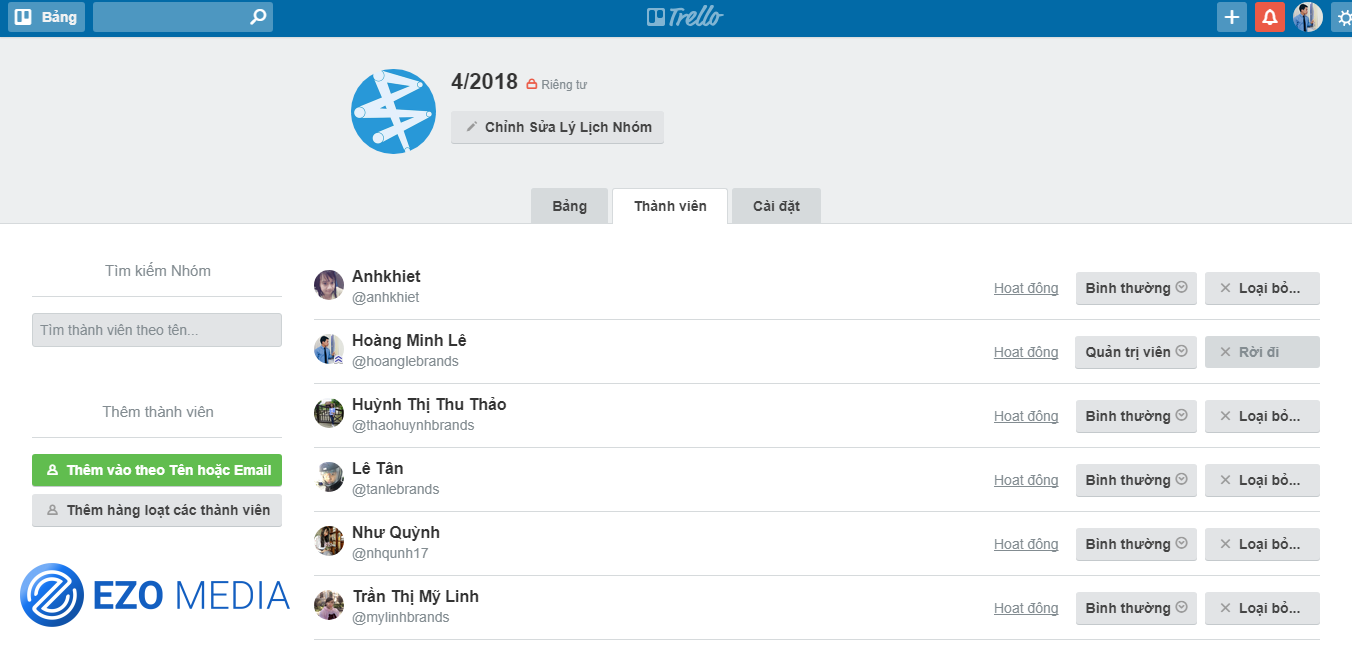Click the name Hoàng Minh Lê
Screen dimensions: 1352x648
[409, 340]
